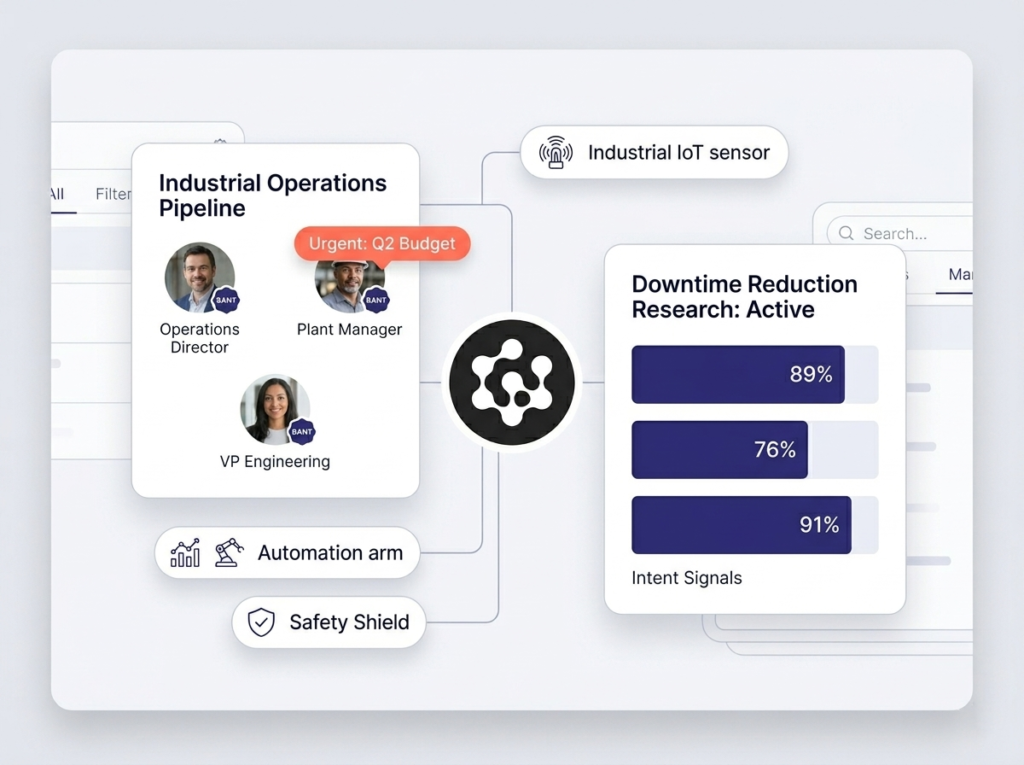The width and height of the screenshot is (1024, 765).
Task: Click the bar chart growth icon
Action: click(x=185, y=553)
